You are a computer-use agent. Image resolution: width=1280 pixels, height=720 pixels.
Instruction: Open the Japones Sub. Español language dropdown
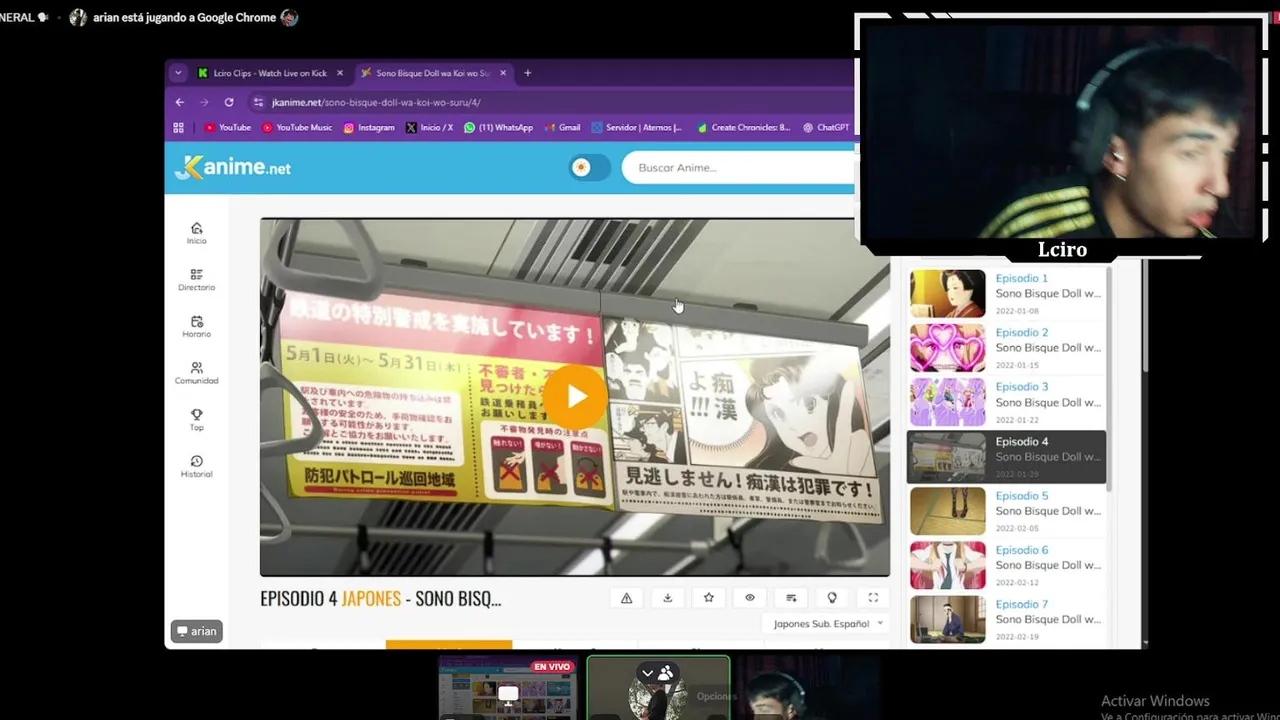pos(828,623)
